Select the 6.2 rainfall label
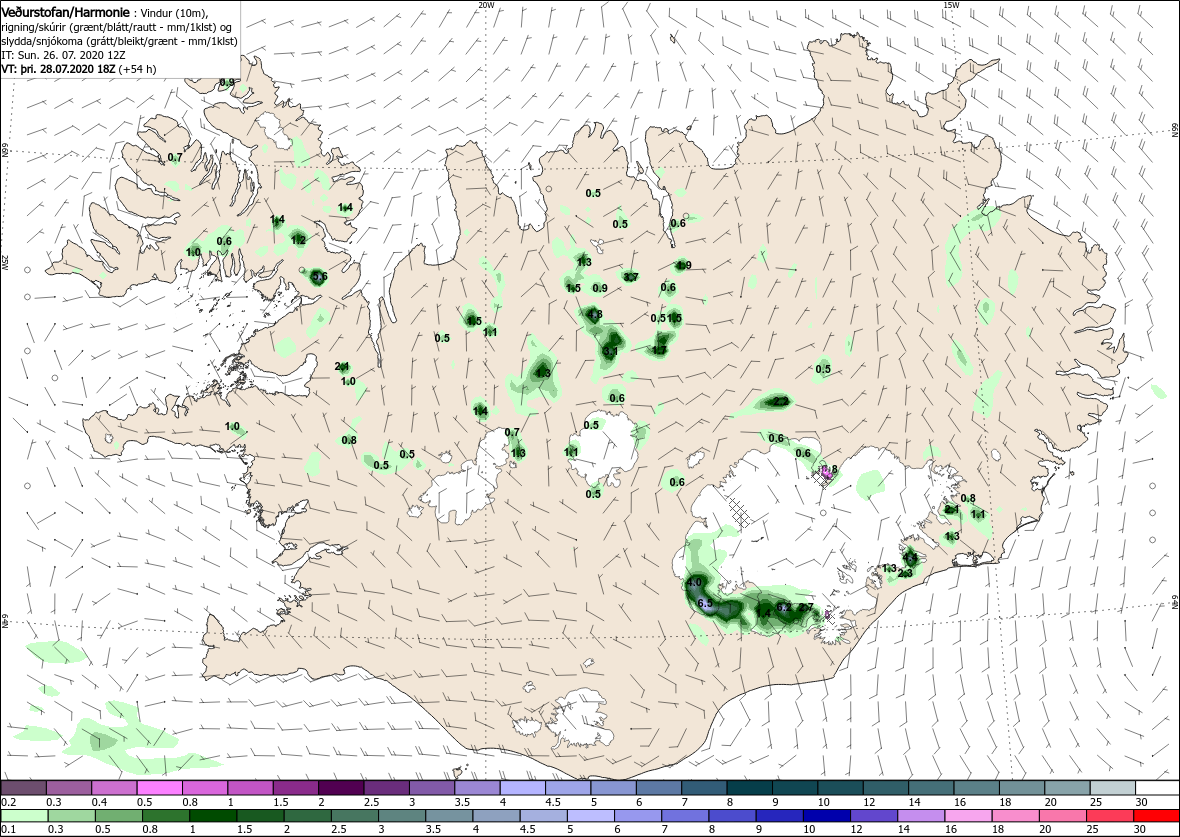 pyautogui.click(x=783, y=607)
